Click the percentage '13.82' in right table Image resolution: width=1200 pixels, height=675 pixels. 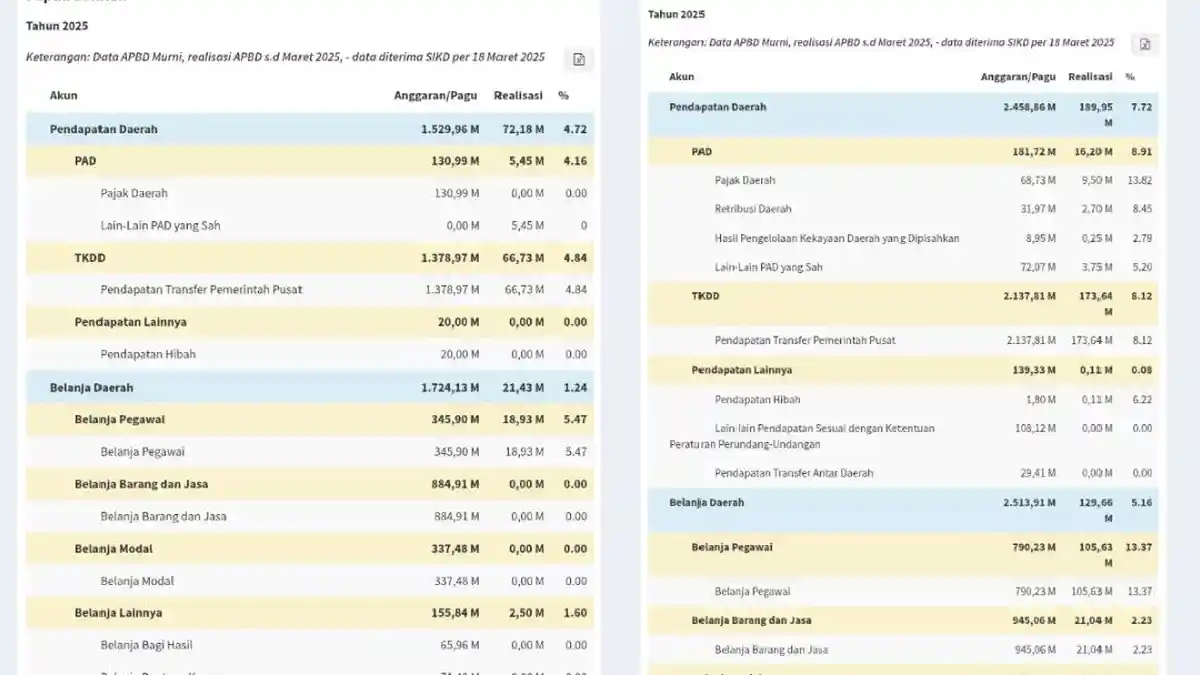coord(1139,181)
